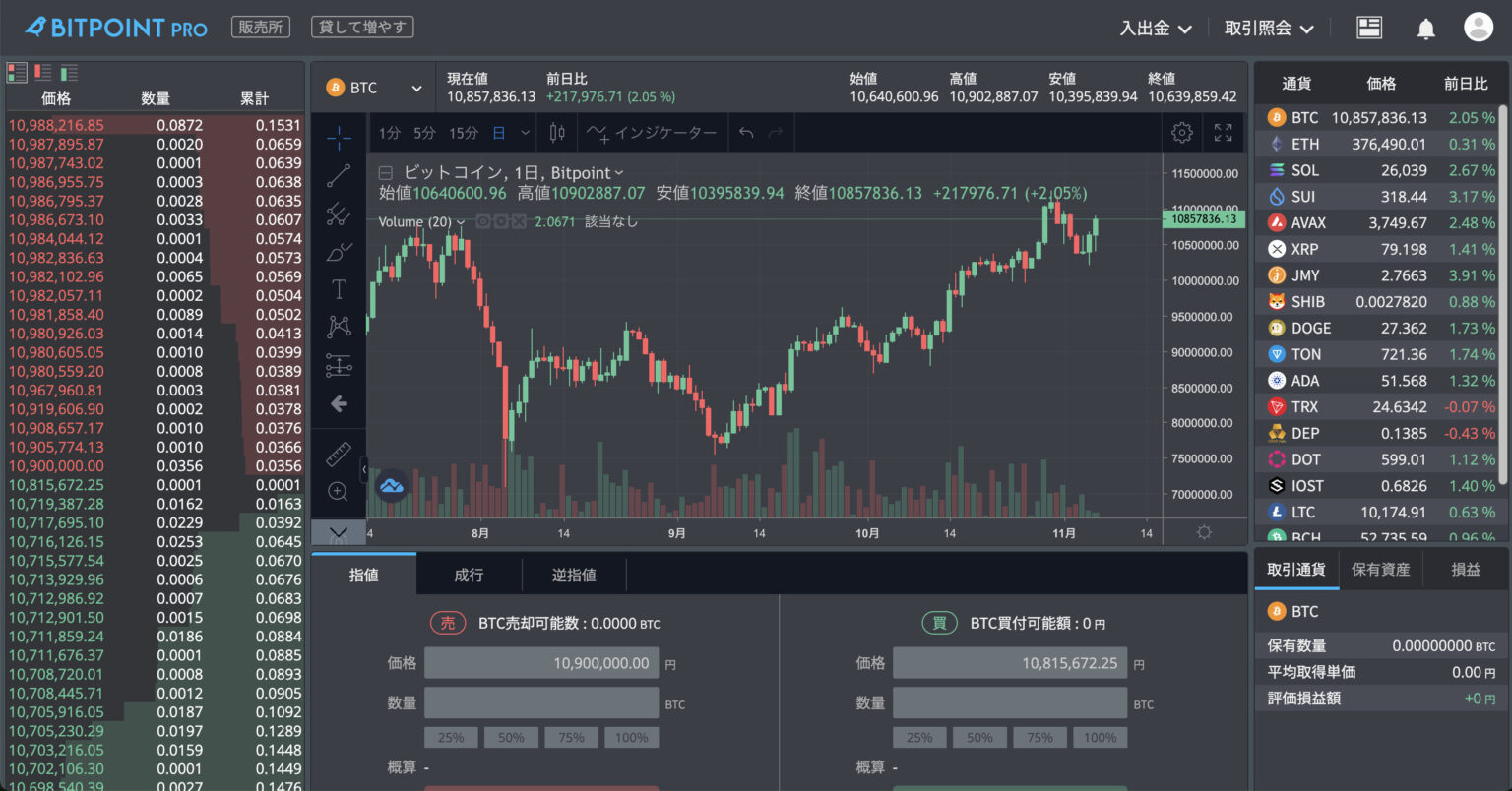Select the magnifier zoom tool
Screen dimensions: 1512x791
point(339,491)
